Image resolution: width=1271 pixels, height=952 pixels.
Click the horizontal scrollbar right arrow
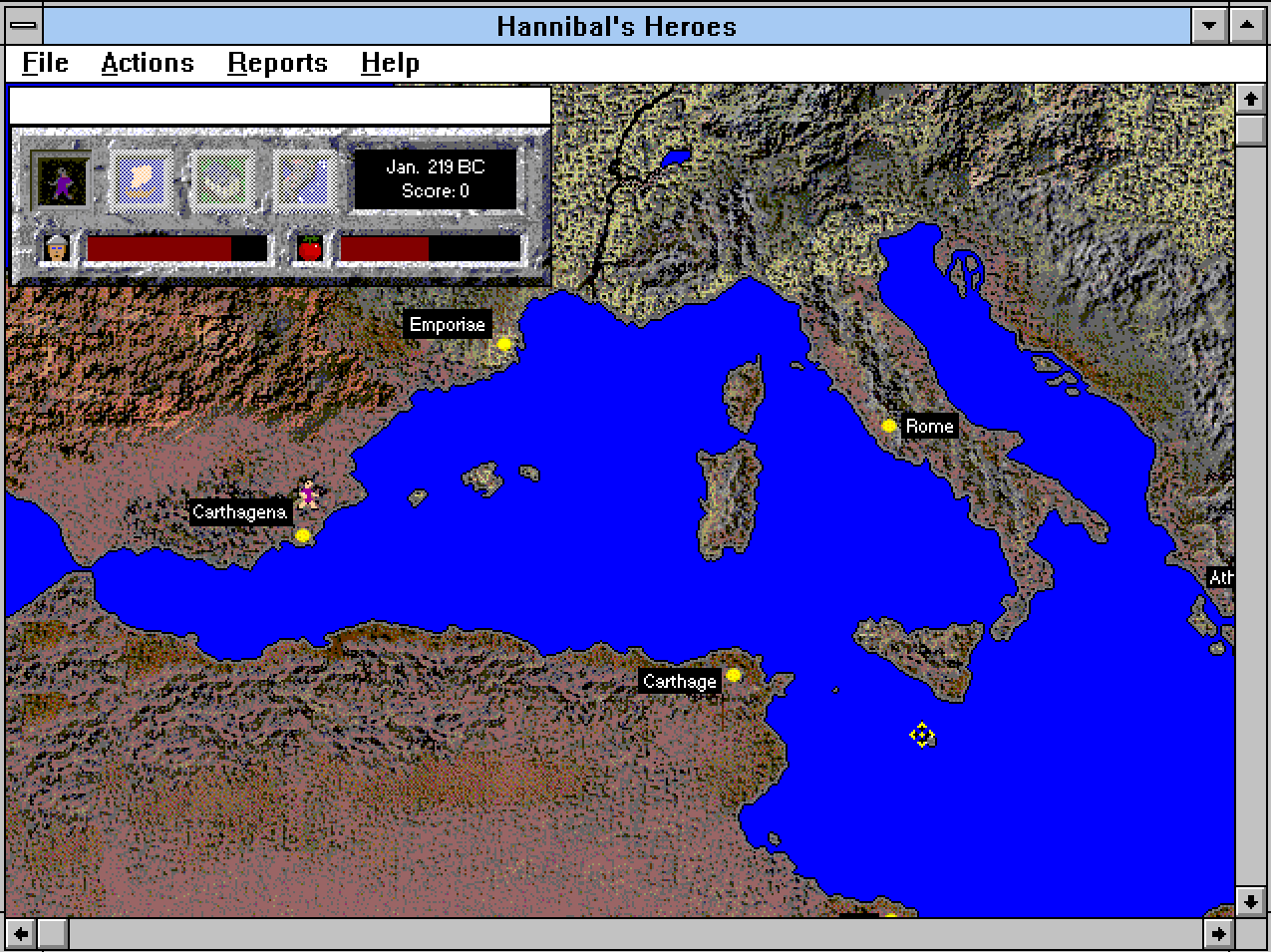coord(1218,934)
